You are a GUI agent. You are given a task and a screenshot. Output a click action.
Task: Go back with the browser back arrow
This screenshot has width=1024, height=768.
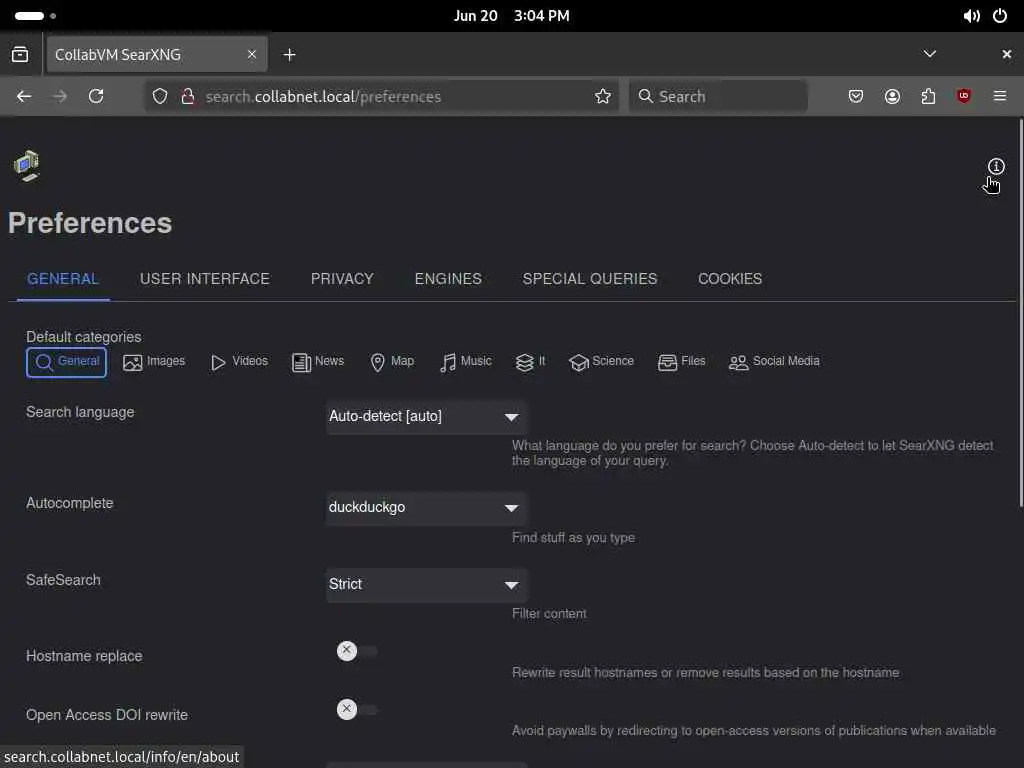24,97
